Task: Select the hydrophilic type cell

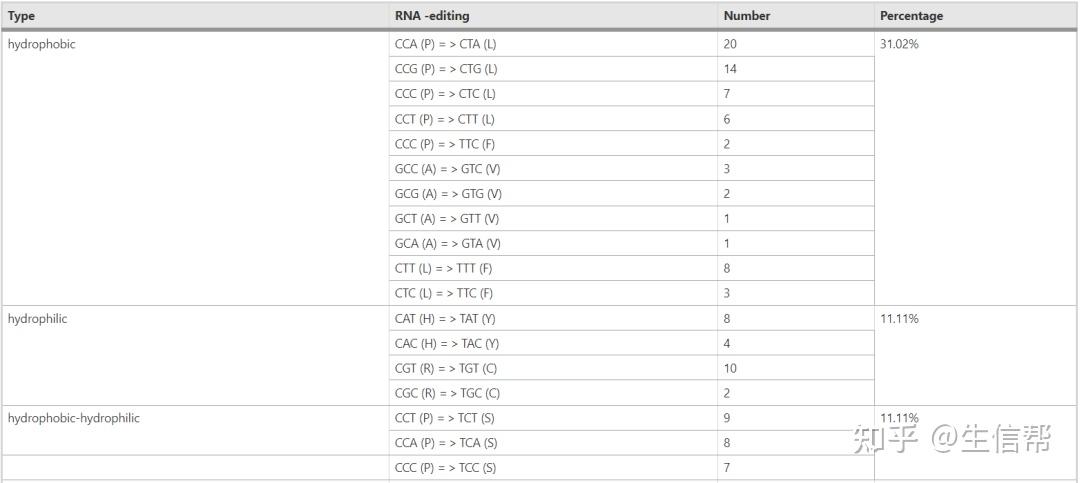Action: coord(37,319)
